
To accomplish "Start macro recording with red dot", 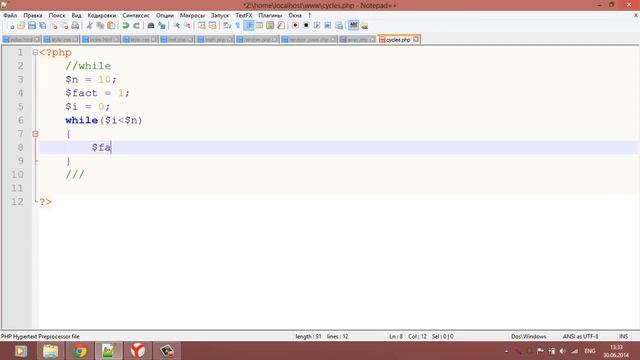I will [x=295, y=26].
